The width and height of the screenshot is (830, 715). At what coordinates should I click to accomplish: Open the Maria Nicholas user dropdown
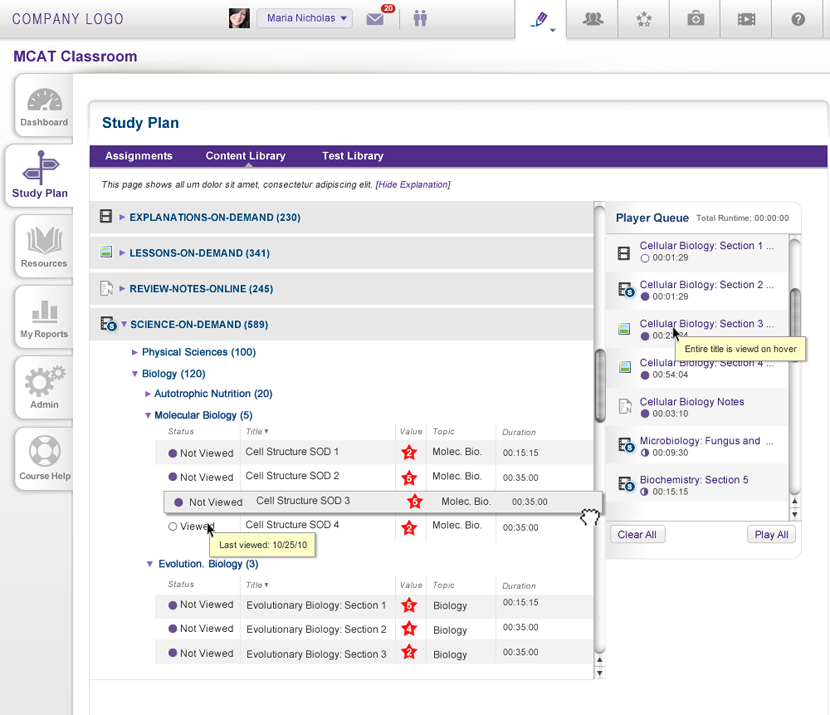click(x=305, y=18)
